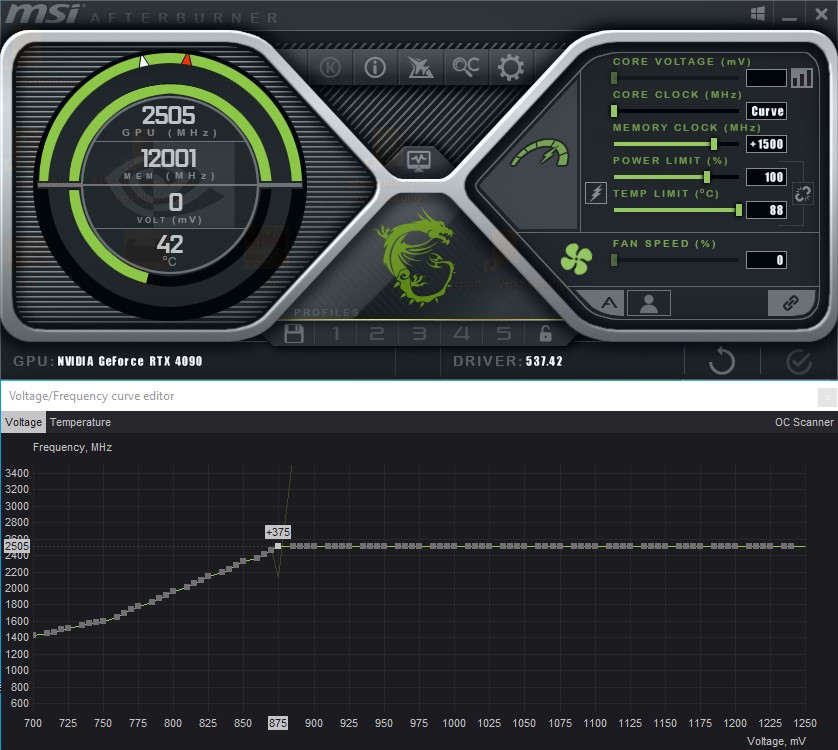
Task: Click OC Scanner in curve editor
Action: tap(804, 422)
